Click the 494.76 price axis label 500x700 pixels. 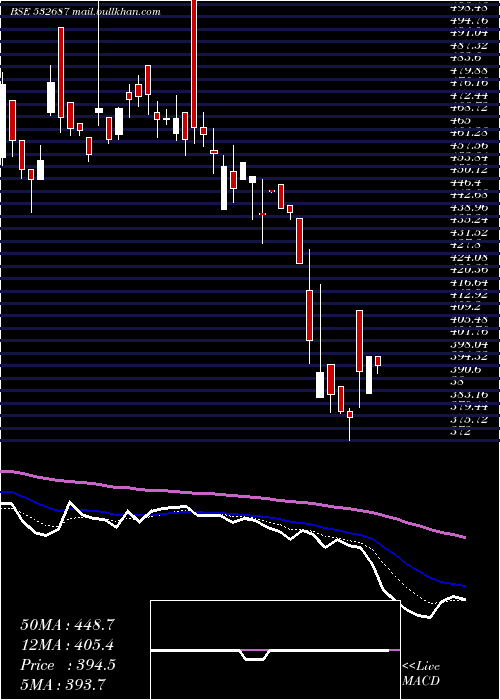(467, 20)
